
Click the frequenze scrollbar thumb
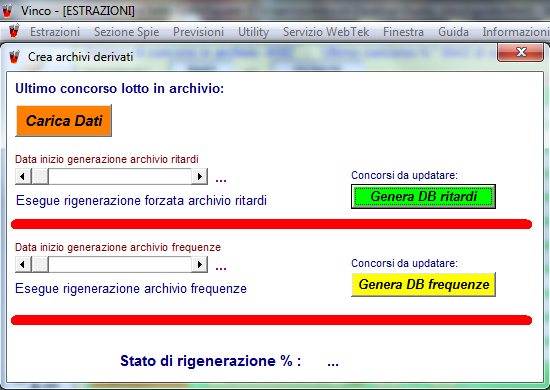[40, 264]
